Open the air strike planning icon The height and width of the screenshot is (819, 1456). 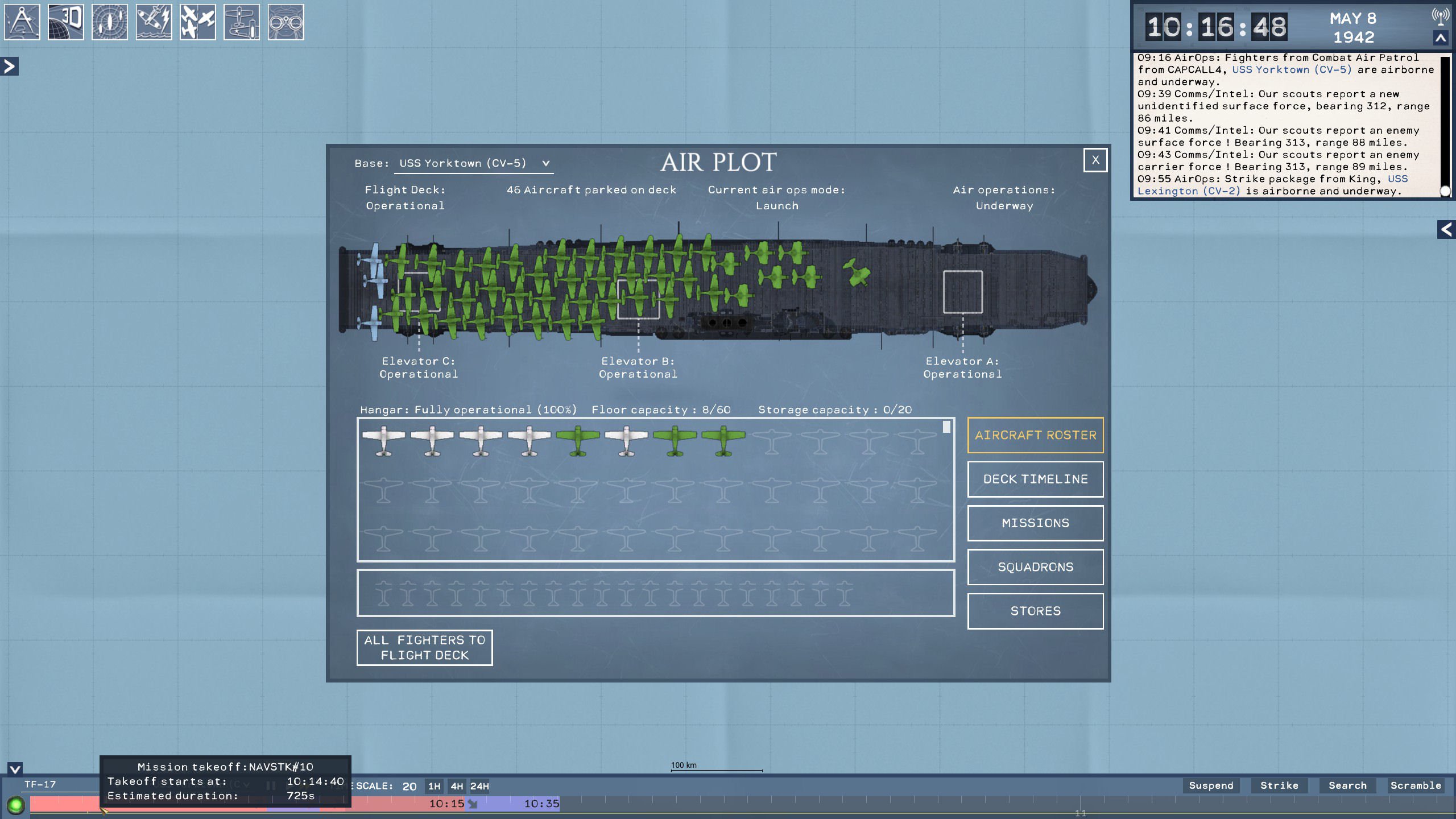point(154,22)
